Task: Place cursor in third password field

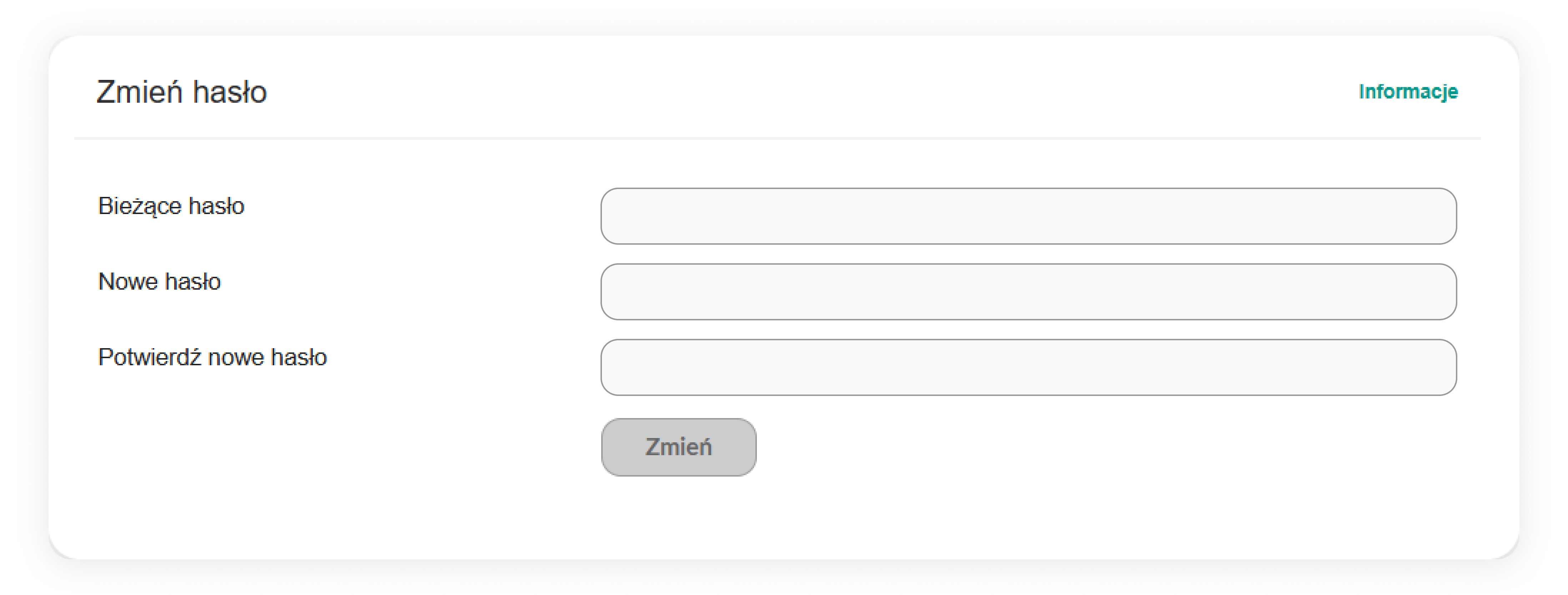Action: (x=1028, y=367)
